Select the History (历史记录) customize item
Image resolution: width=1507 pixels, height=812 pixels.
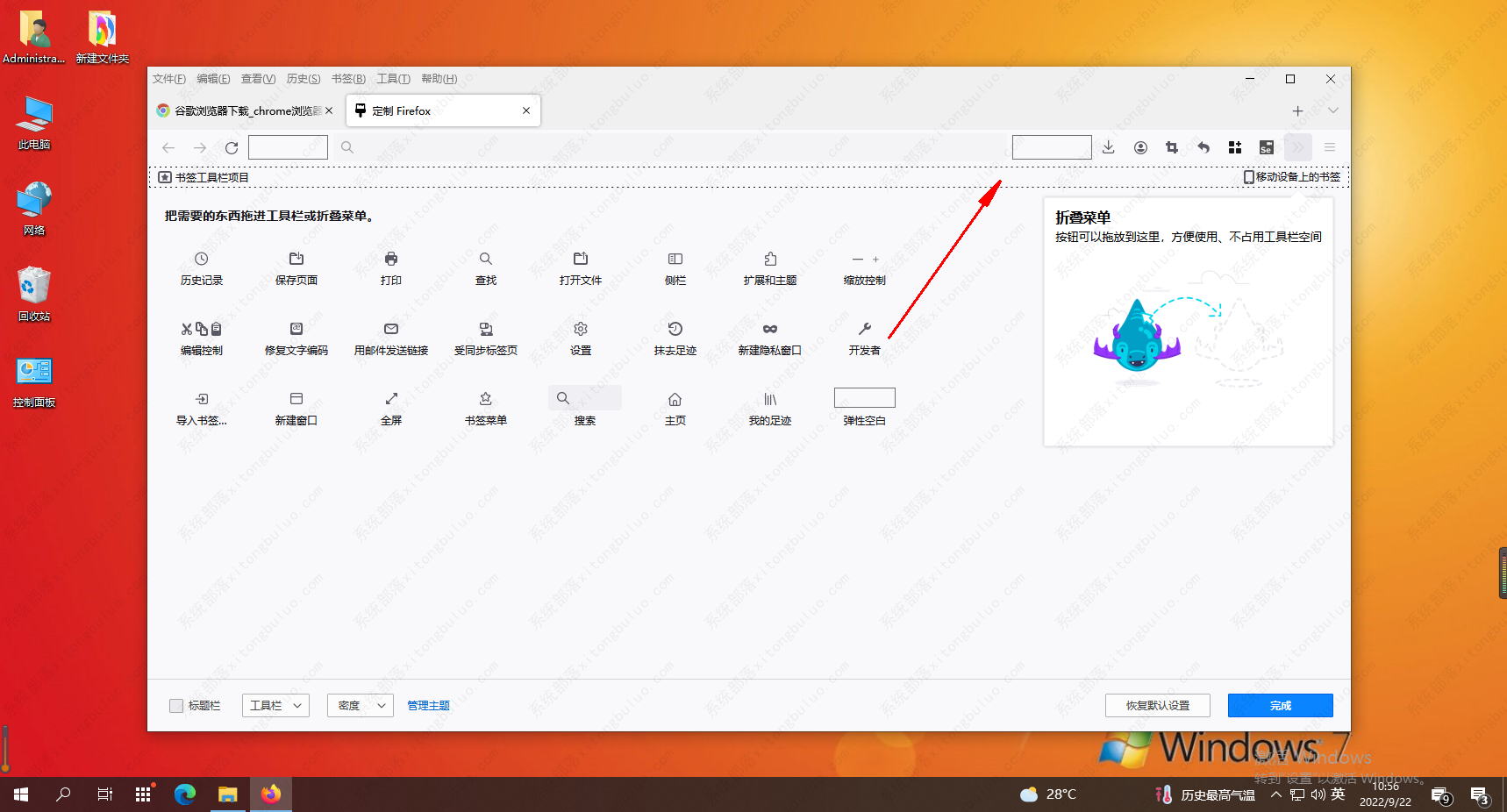(202, 268)
